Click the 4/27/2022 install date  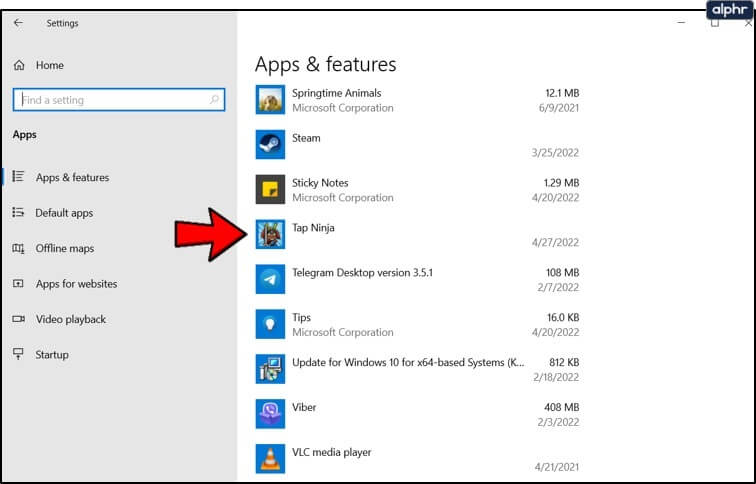pos(555,242)
